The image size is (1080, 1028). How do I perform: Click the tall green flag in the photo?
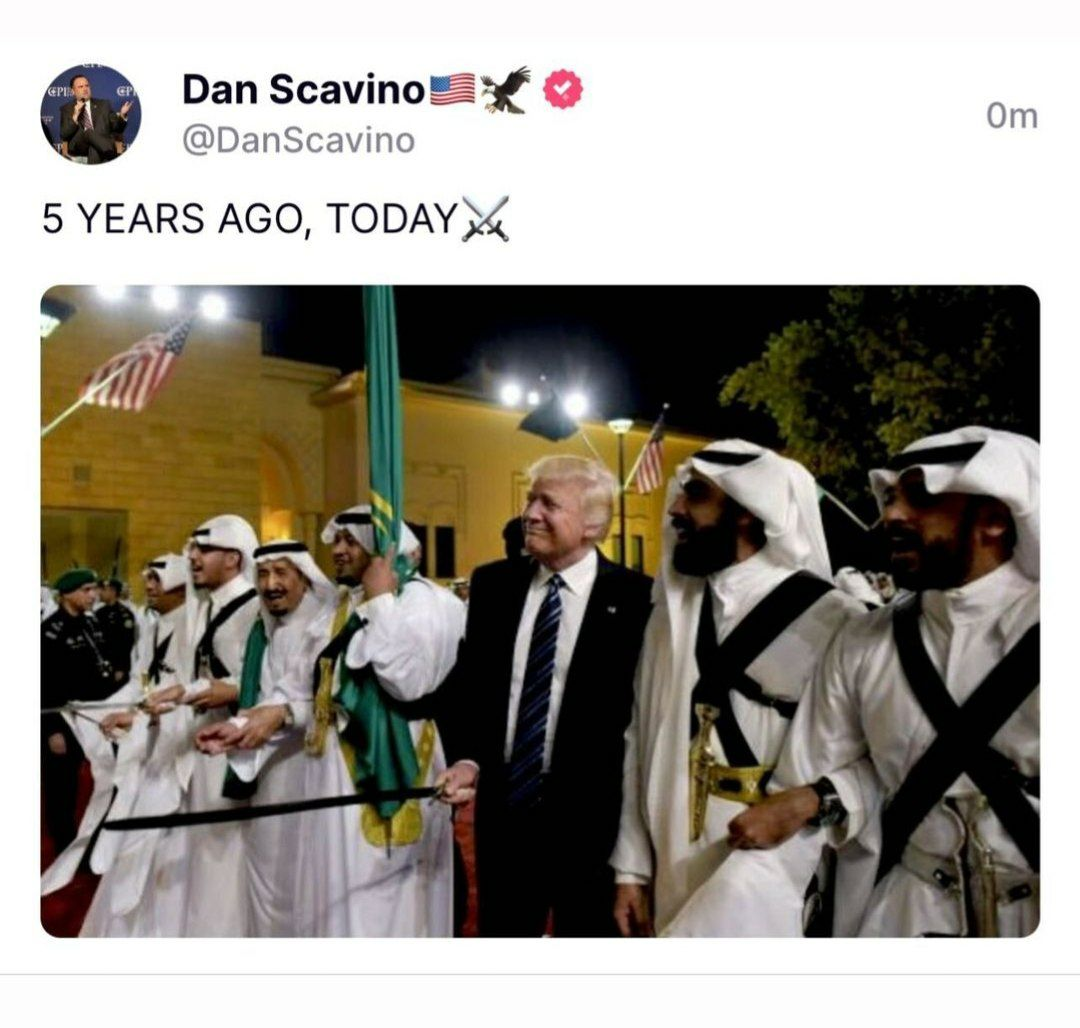pos(384,427)
